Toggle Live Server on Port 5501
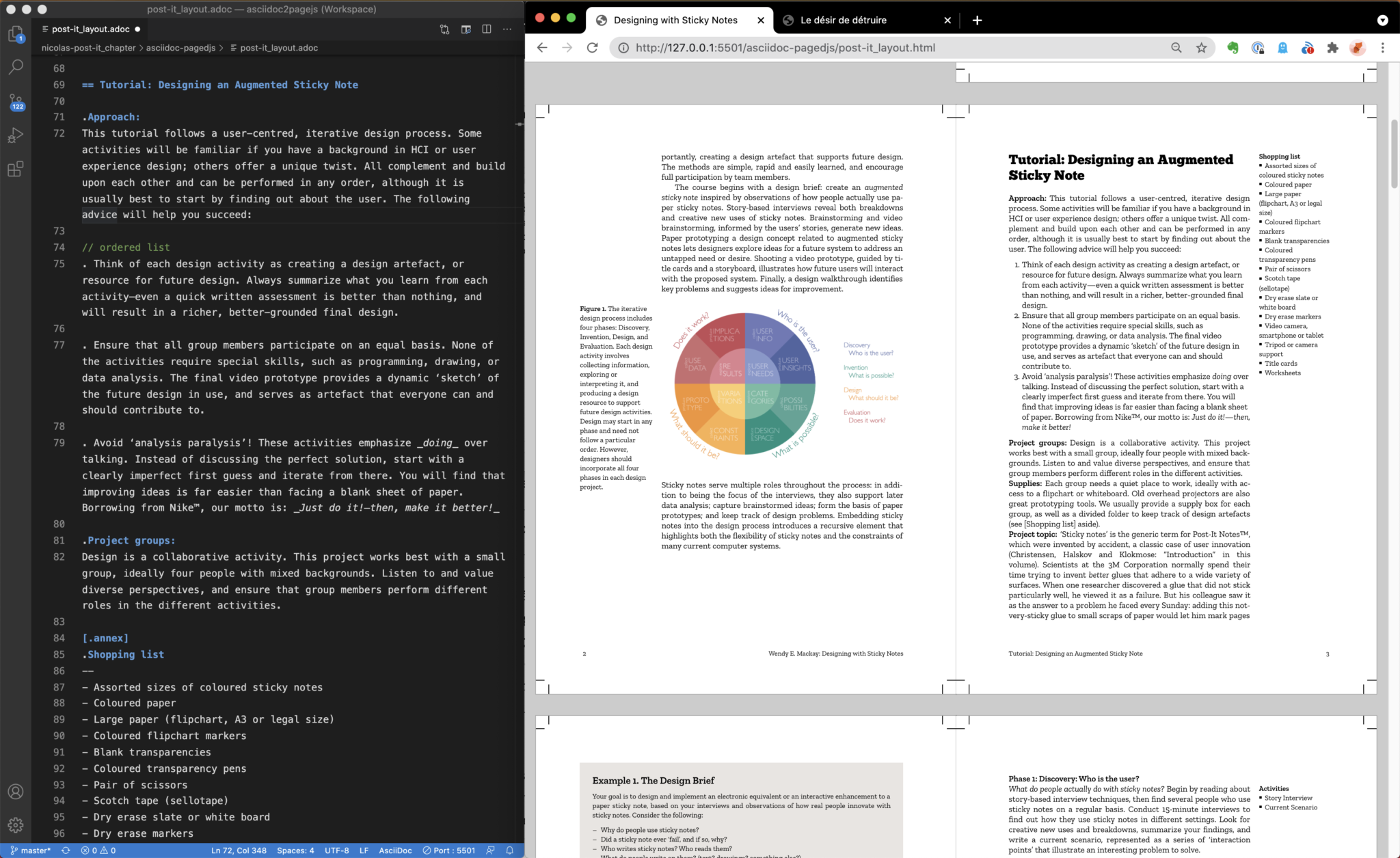 [449, 850]
